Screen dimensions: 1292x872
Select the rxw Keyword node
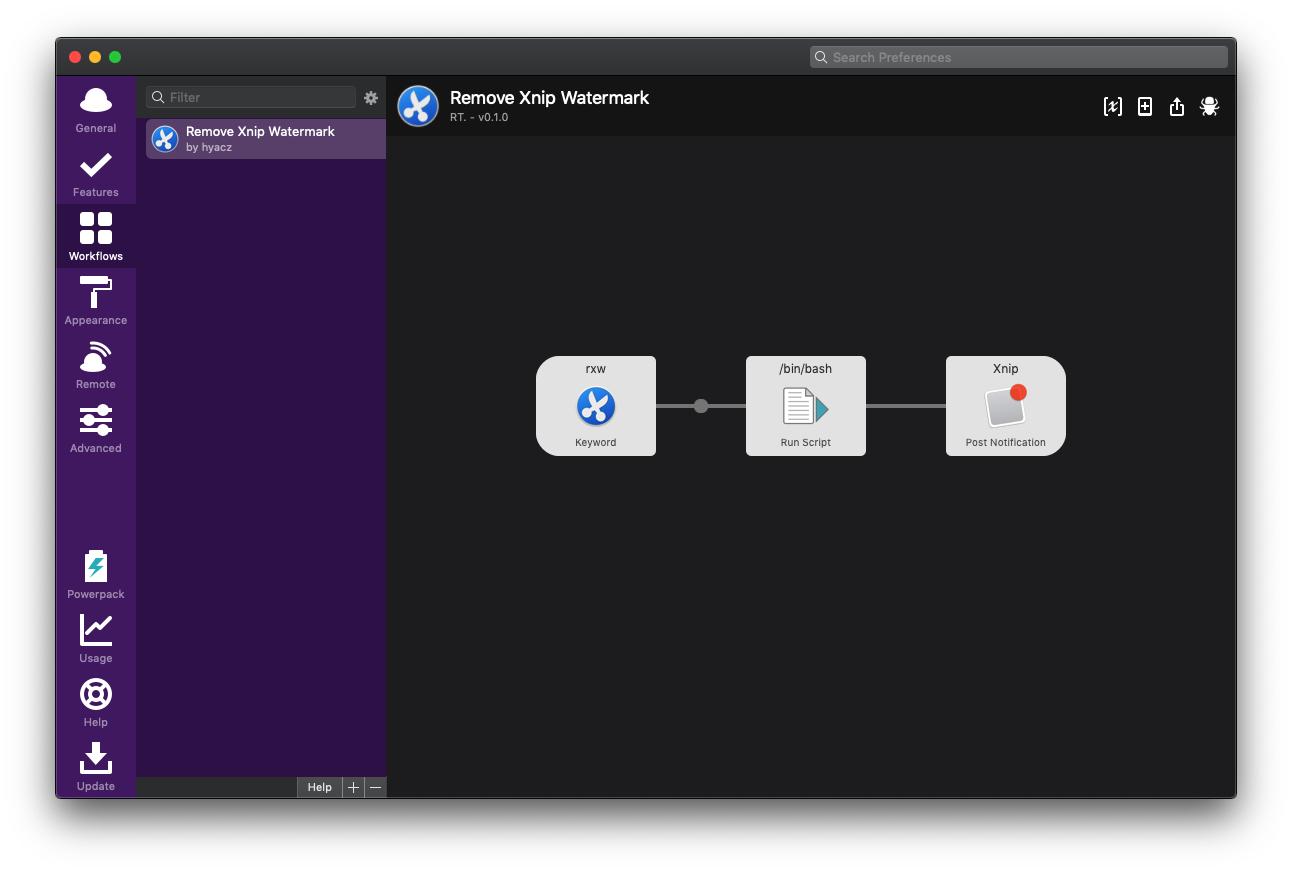(x=596, y=406)
